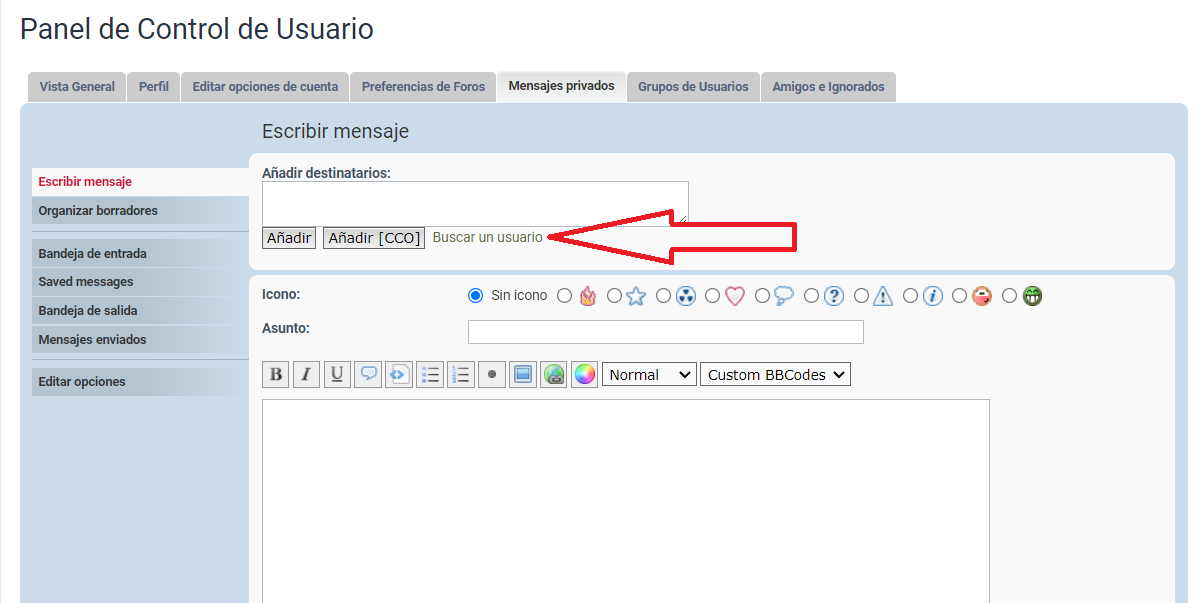The height and width of the screenshot is (603, 1198).
Task: Go to 'Bandeja de entrada' in the sidebar
Action: [93, 254]
